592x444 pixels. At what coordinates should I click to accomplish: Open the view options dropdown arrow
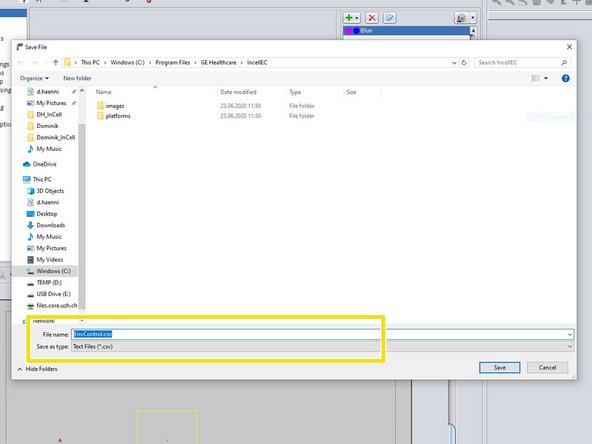[x=546, y=78]
